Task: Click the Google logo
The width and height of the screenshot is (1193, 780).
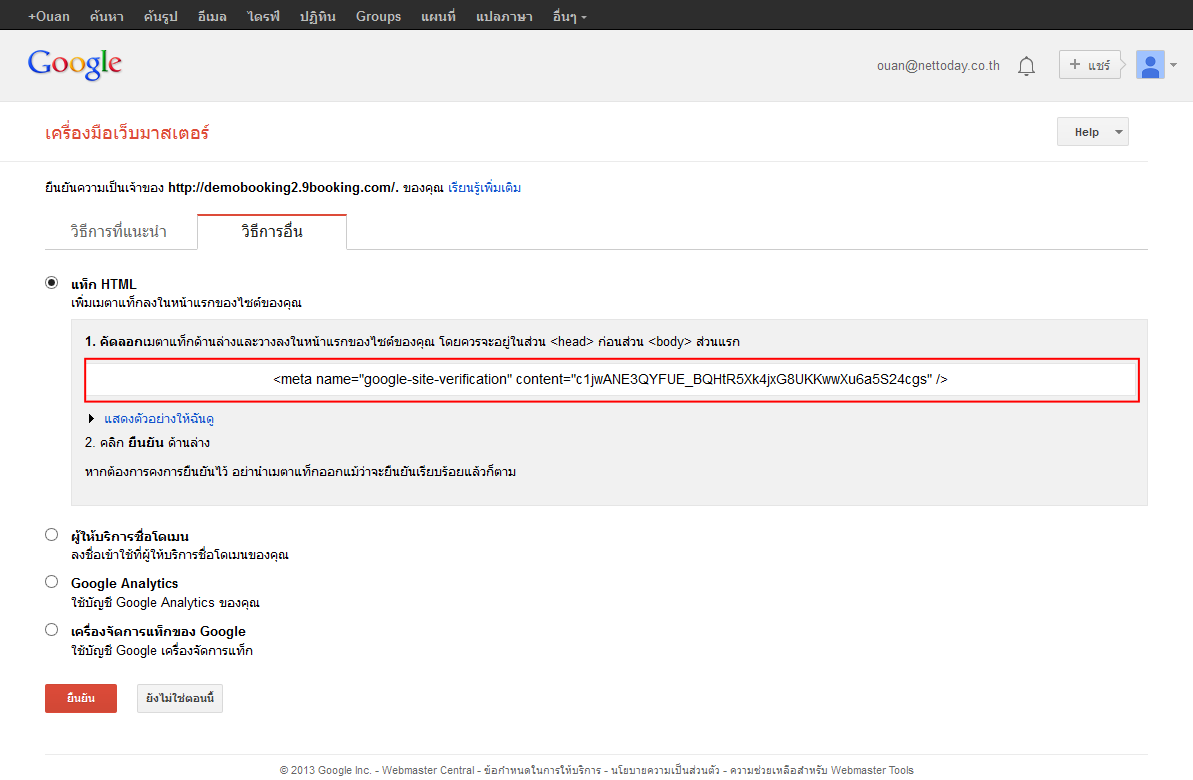Action: click(x=75, y=65)
